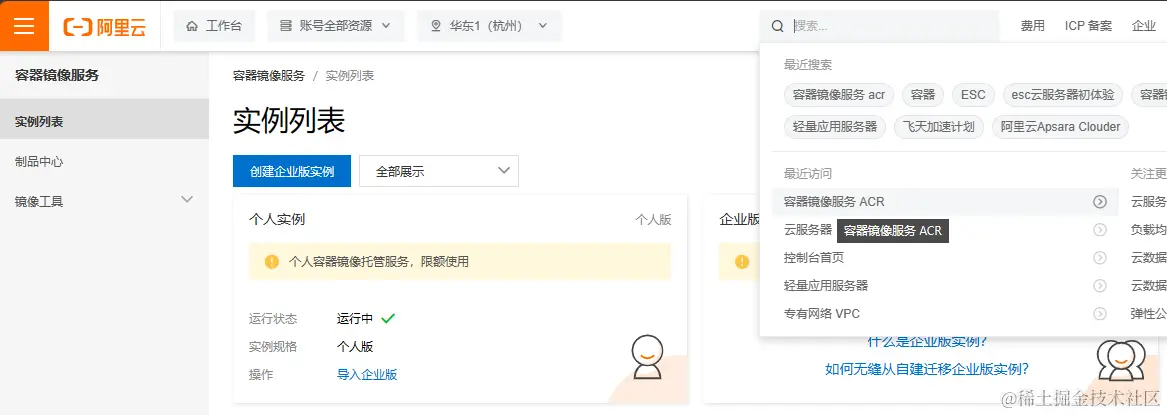The image size is (1167, 415).
Task: Click the Aliyun logo
Action: 104,27
